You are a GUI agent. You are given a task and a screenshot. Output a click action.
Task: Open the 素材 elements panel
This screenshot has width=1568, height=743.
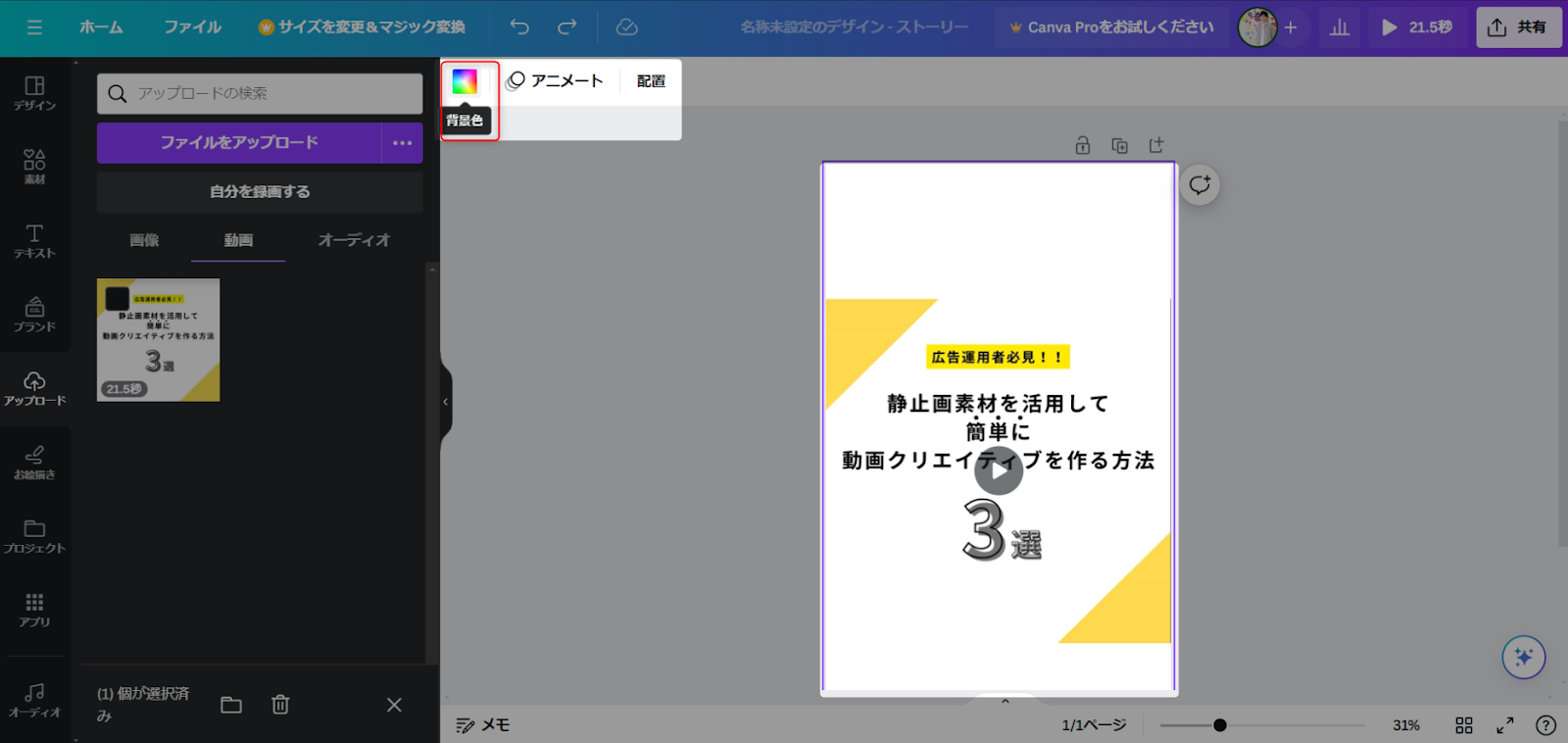(34, 167)
